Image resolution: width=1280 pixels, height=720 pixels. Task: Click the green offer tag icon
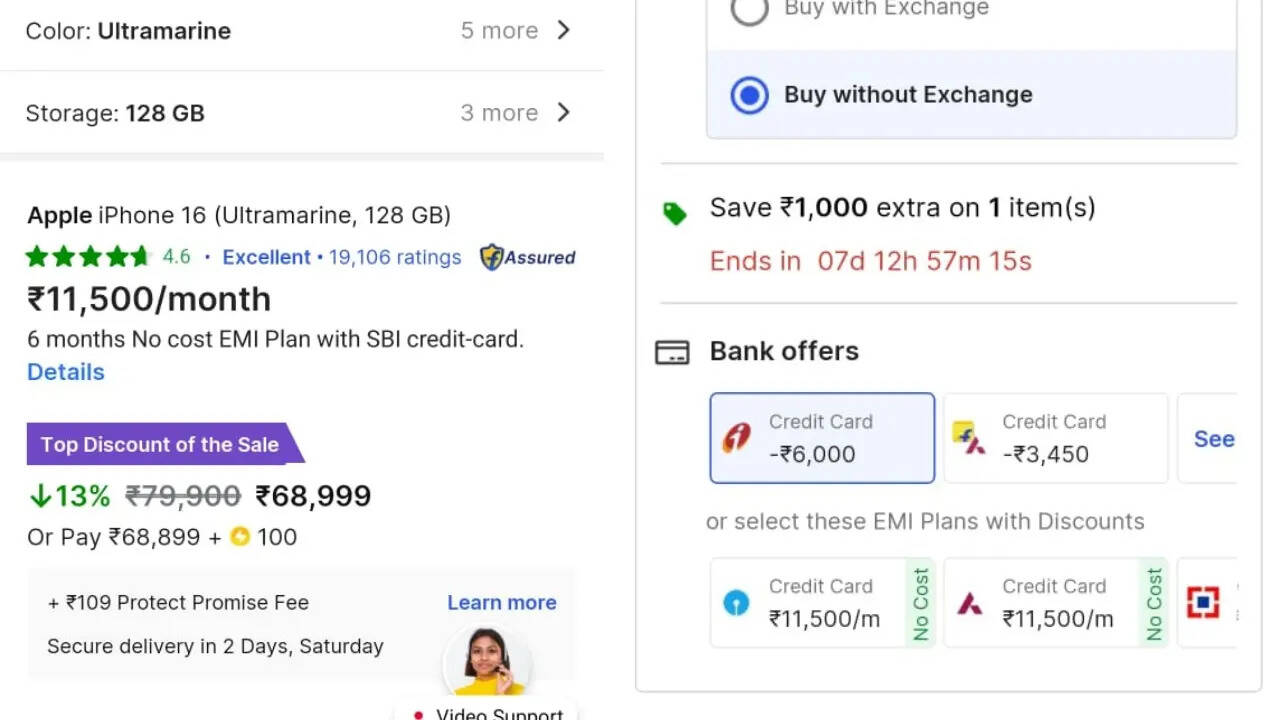[675, 213]
